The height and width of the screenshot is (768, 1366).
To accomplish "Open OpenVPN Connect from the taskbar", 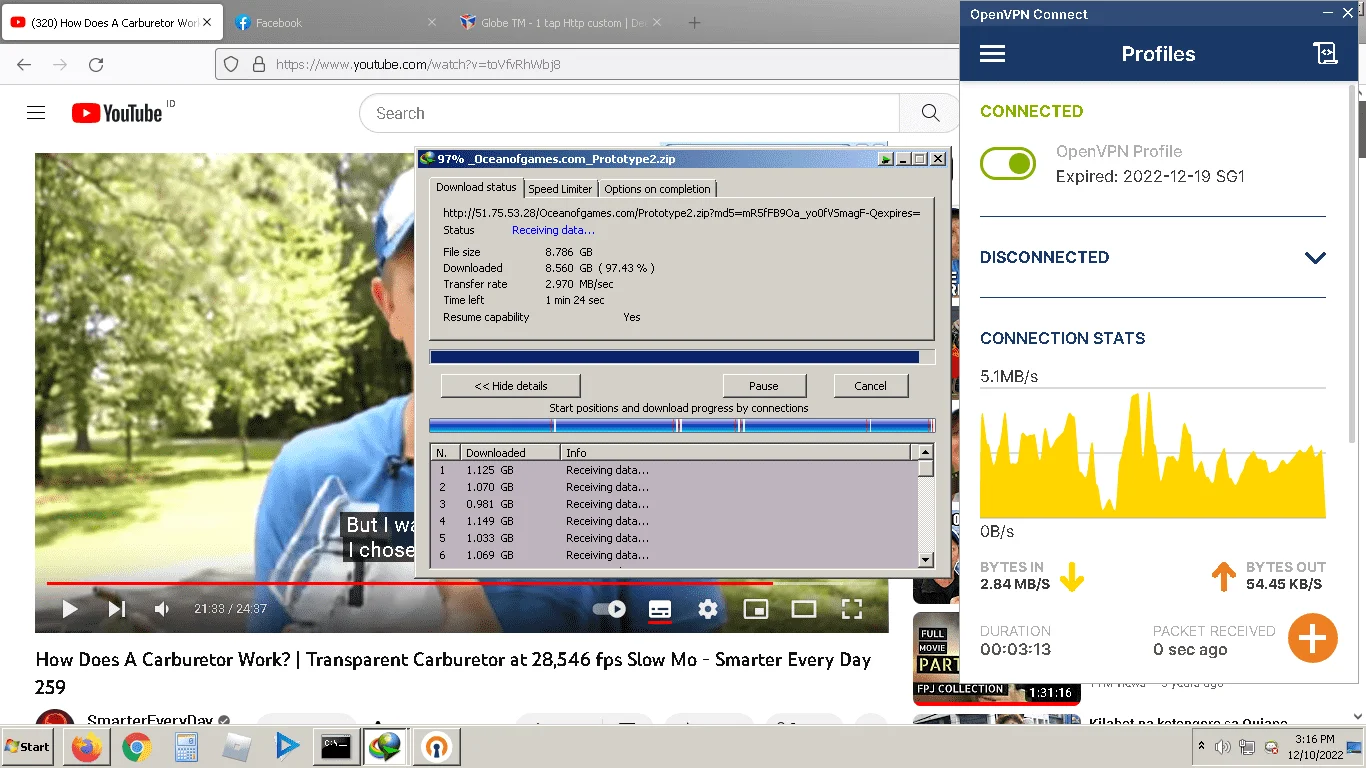I will pos(435,747).
